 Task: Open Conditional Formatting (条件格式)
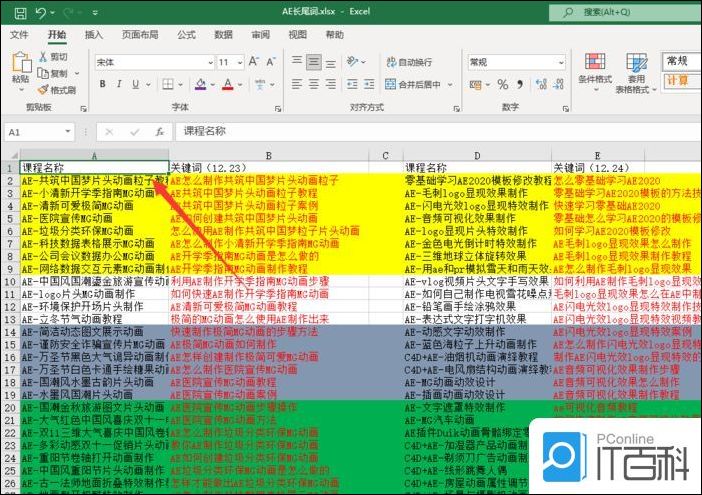pyautogui.click(x=595, y=72)
